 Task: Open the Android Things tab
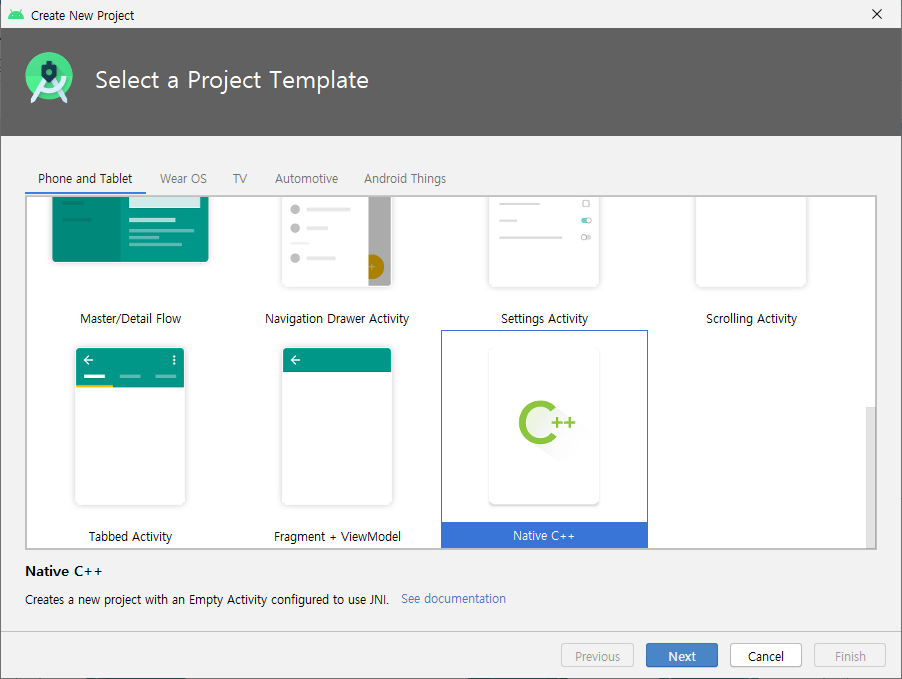(x=405, y=179)
